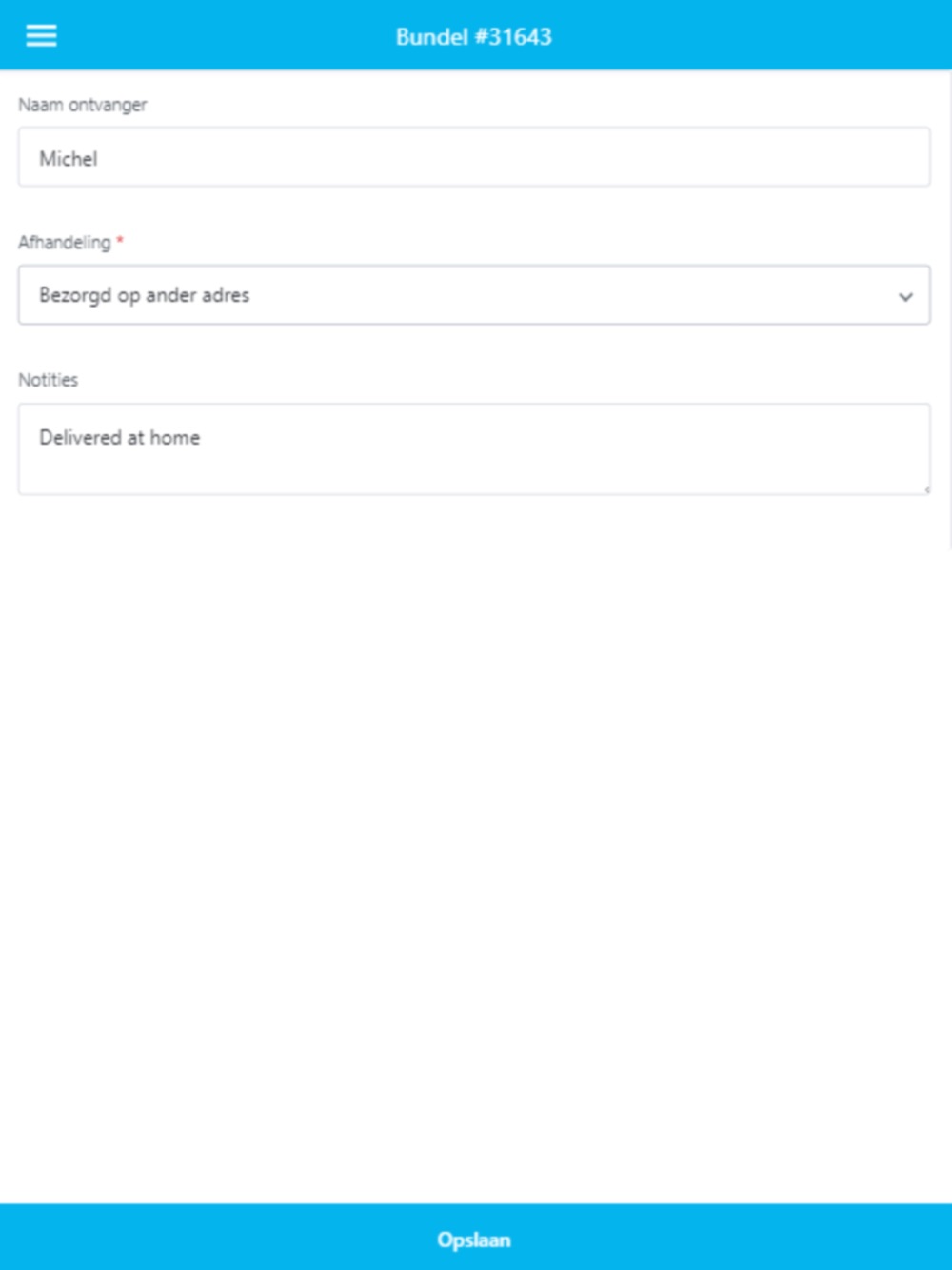Click the 'Notities' field label

pyautogui.click(x=49, y=380)
